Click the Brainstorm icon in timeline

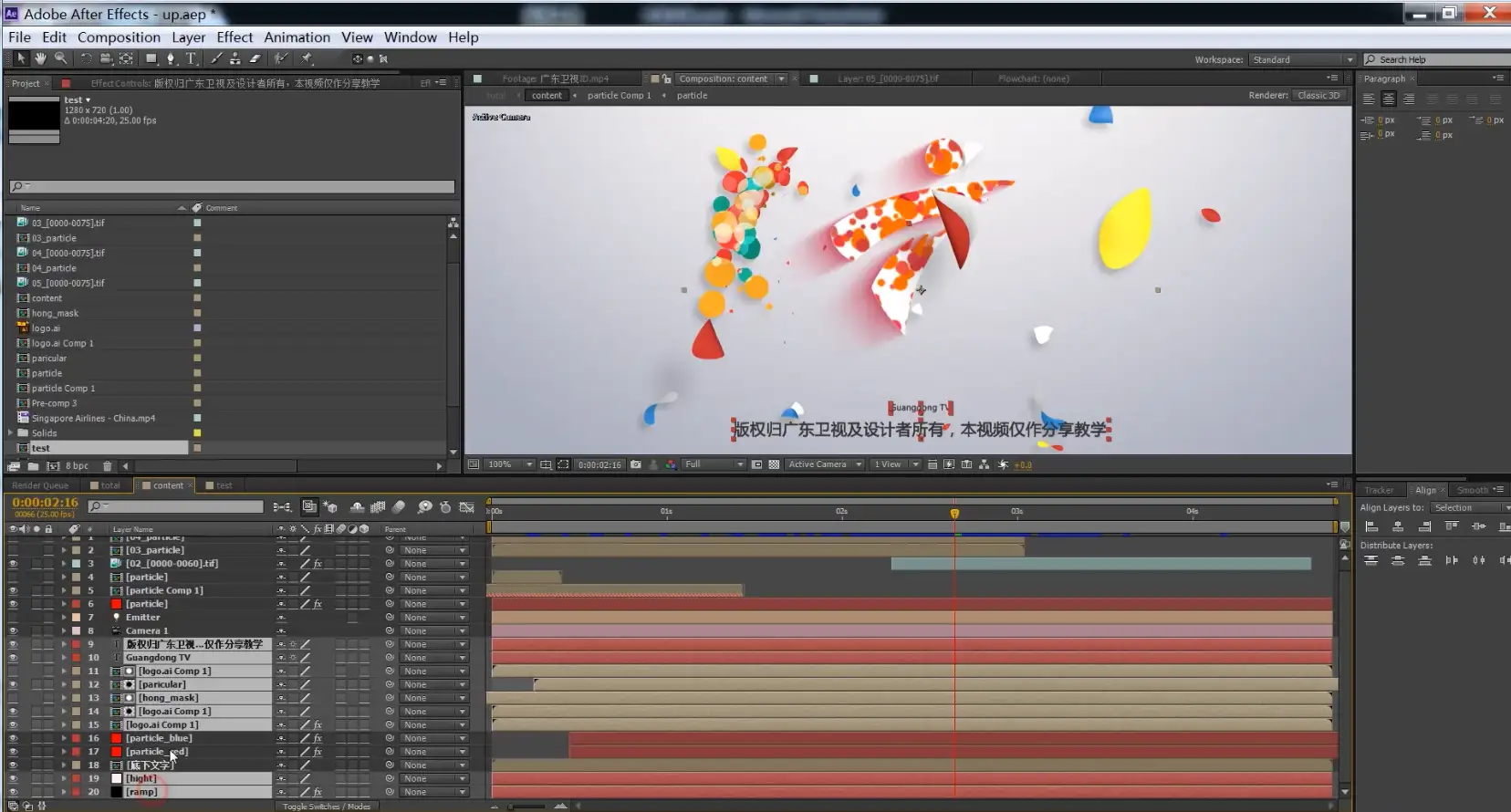pyautogui.click(x=424, y=507)
